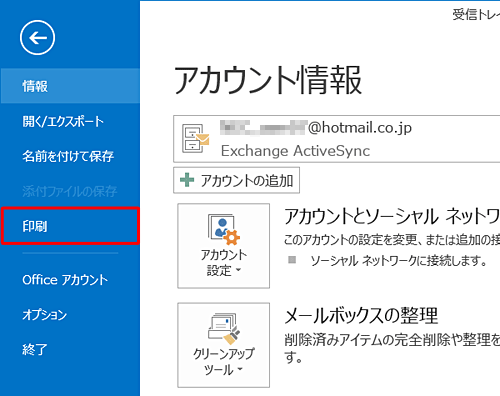Image resolution: width=500 pixels, height=396 pixels.
Task: Click the アカウント情報 page heading
Action: point(268,80)
